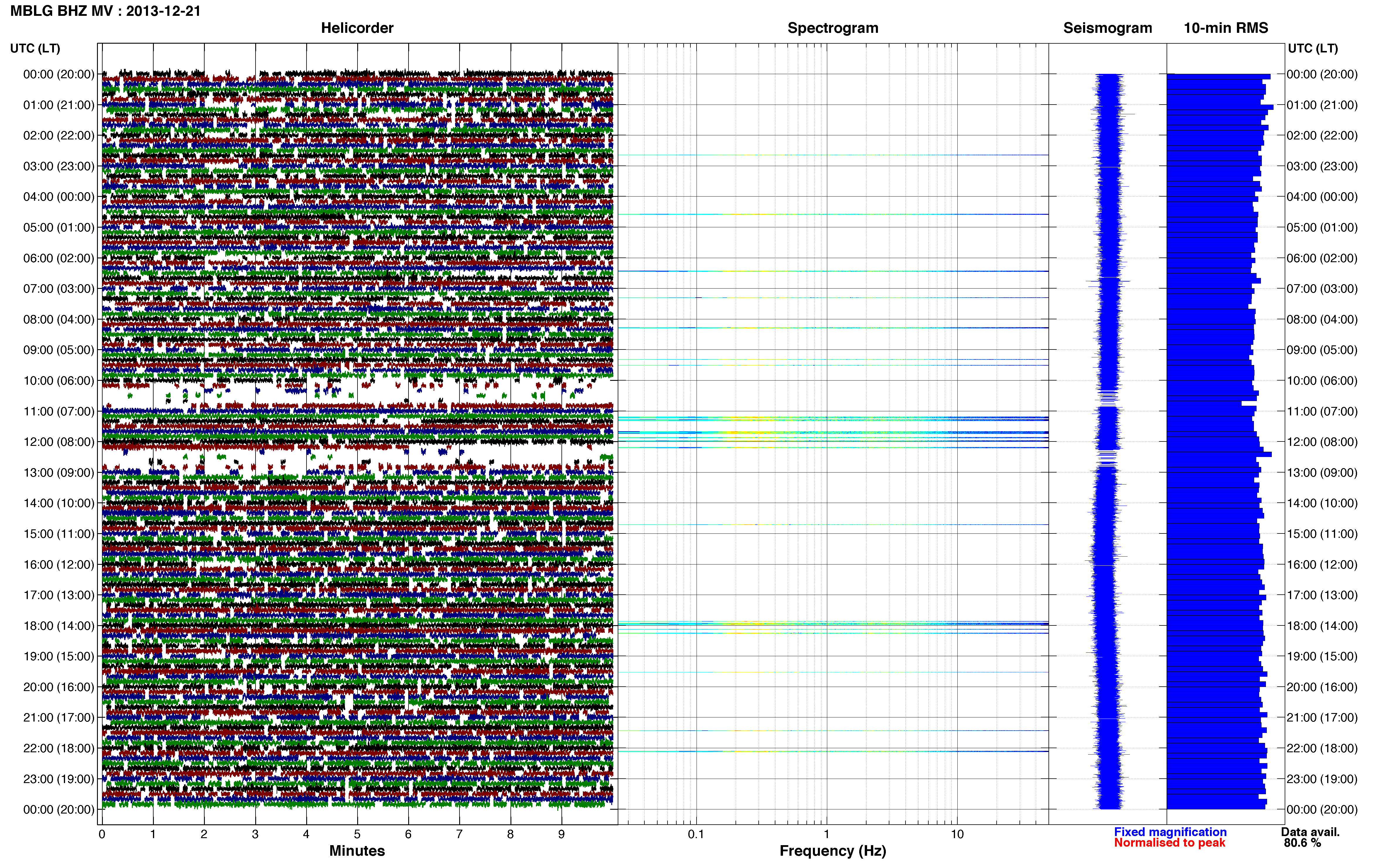Click "10:00 (06:00)" on the left time axis
The image size is (1389, 868).
point(59,381)
